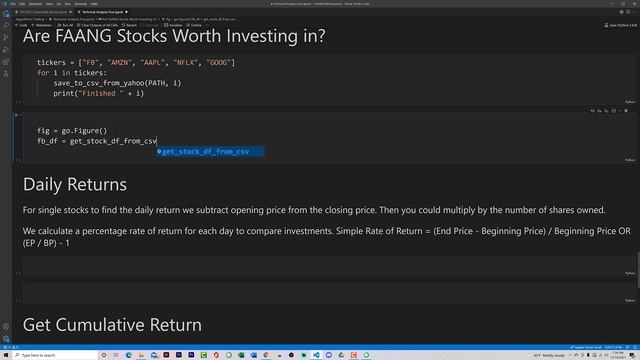Viewport: 640px width, 360px height.
Task: Open the Explorer view in the activity bar
Action: click(x=6, y=14)
